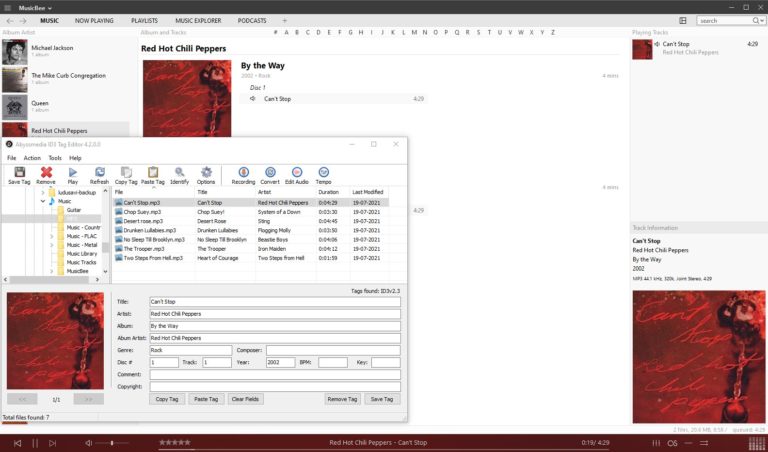The width and height of the screenshot is (768, 452).
Task: Open the Tempo tool
Action: pyautogui.click(x=323, y=175)
